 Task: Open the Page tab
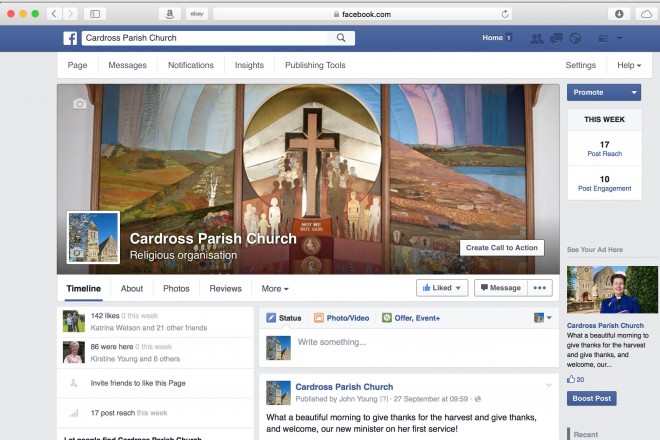(77, 65)
